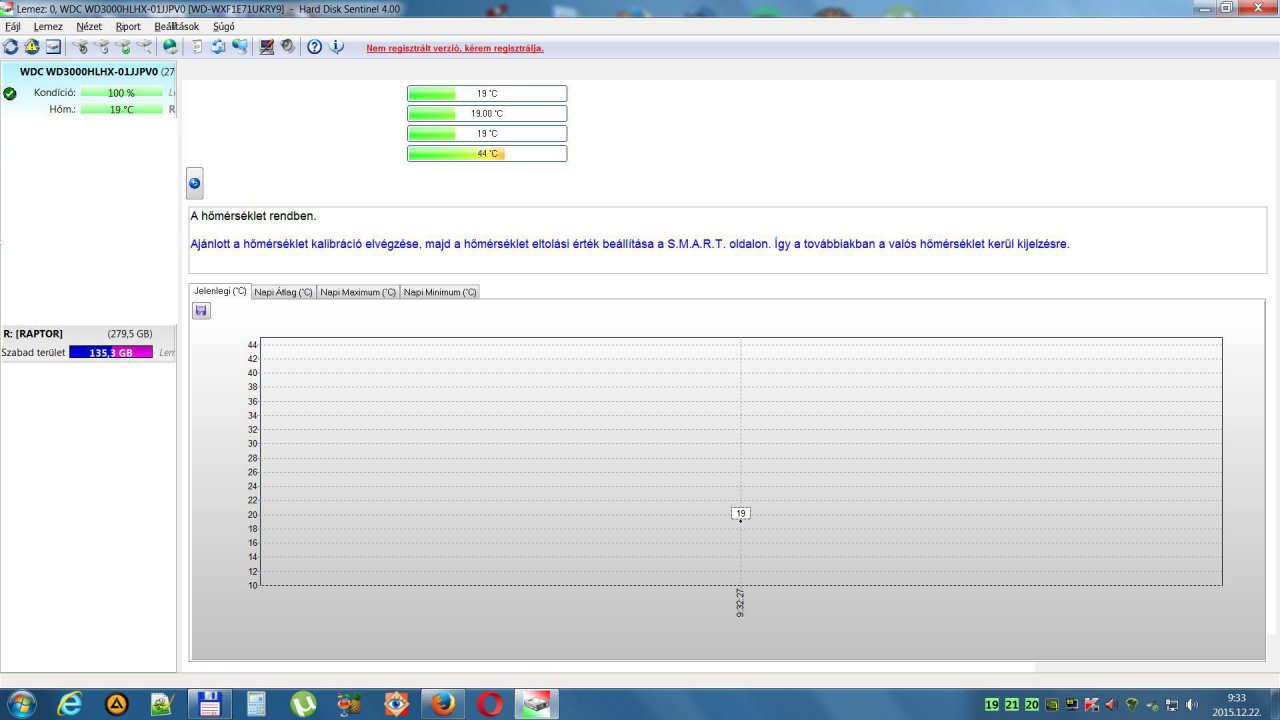Click the registration link Nem regisztrált verzió
The height and width of the screenshot is (720, 1280).
pos(455,48)
